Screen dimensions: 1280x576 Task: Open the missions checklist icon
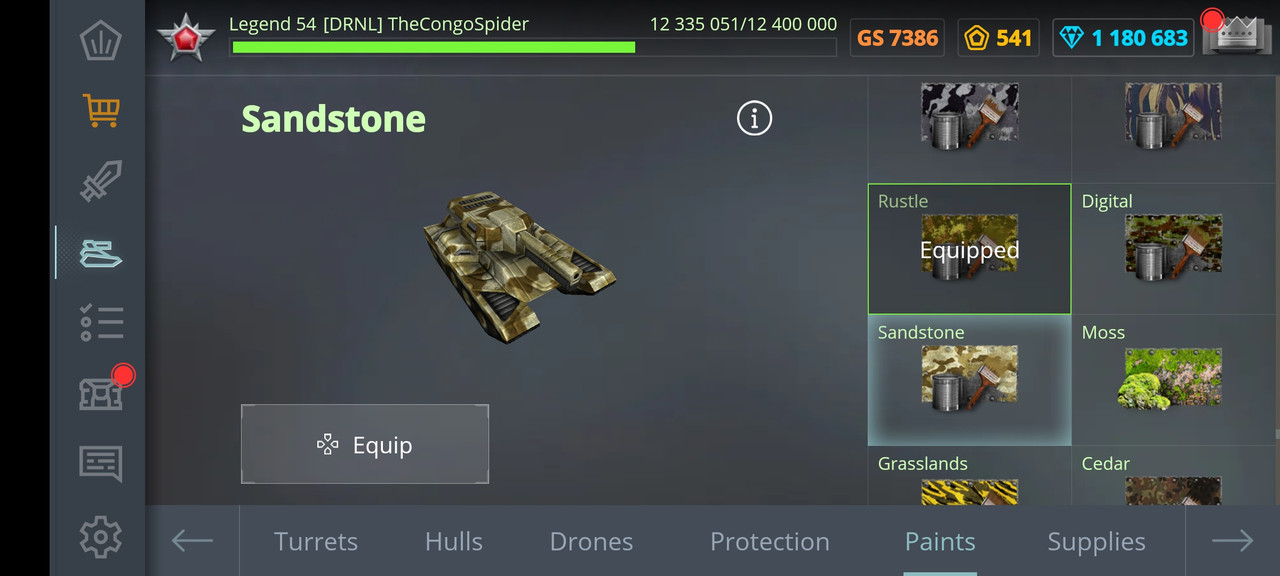tap(101, 323)
